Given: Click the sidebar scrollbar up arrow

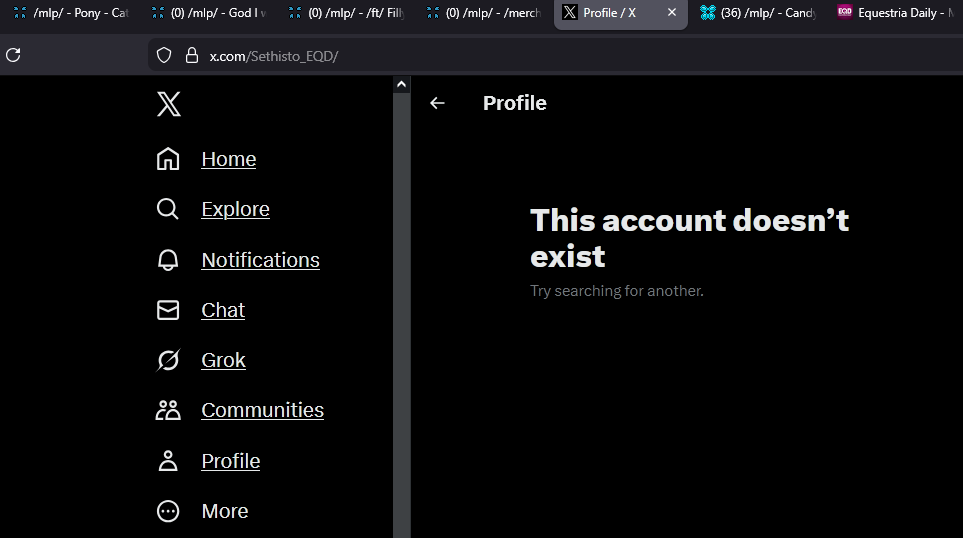Looking at the screenshot, I should point(402,85).
